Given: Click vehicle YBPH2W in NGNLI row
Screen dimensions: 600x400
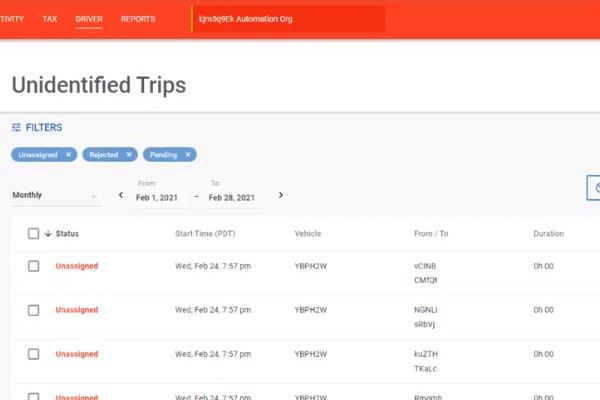Looking at the screenshot, I should pos(311,310).
